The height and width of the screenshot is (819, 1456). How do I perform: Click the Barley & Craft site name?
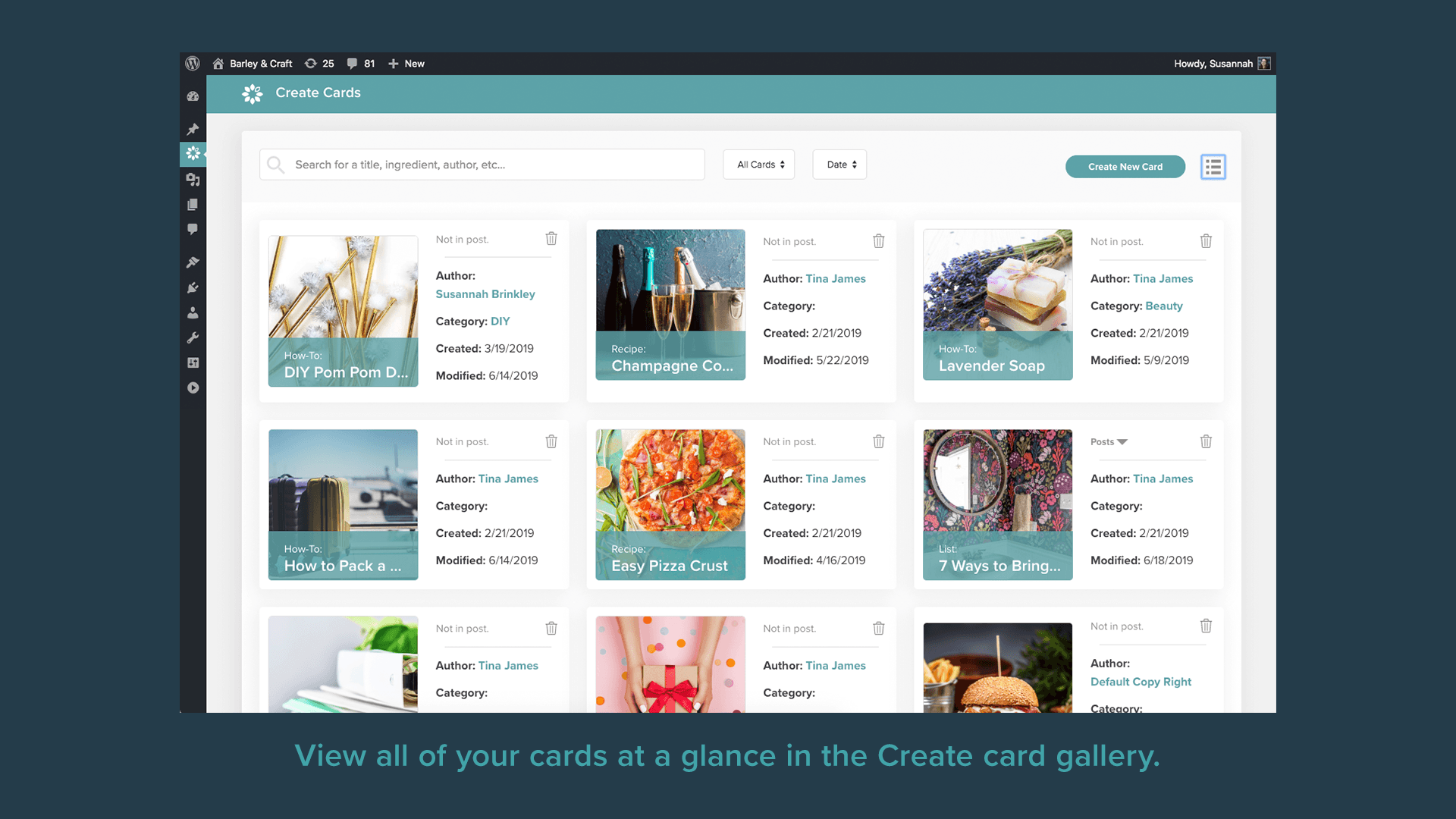(x=258, y=63)
